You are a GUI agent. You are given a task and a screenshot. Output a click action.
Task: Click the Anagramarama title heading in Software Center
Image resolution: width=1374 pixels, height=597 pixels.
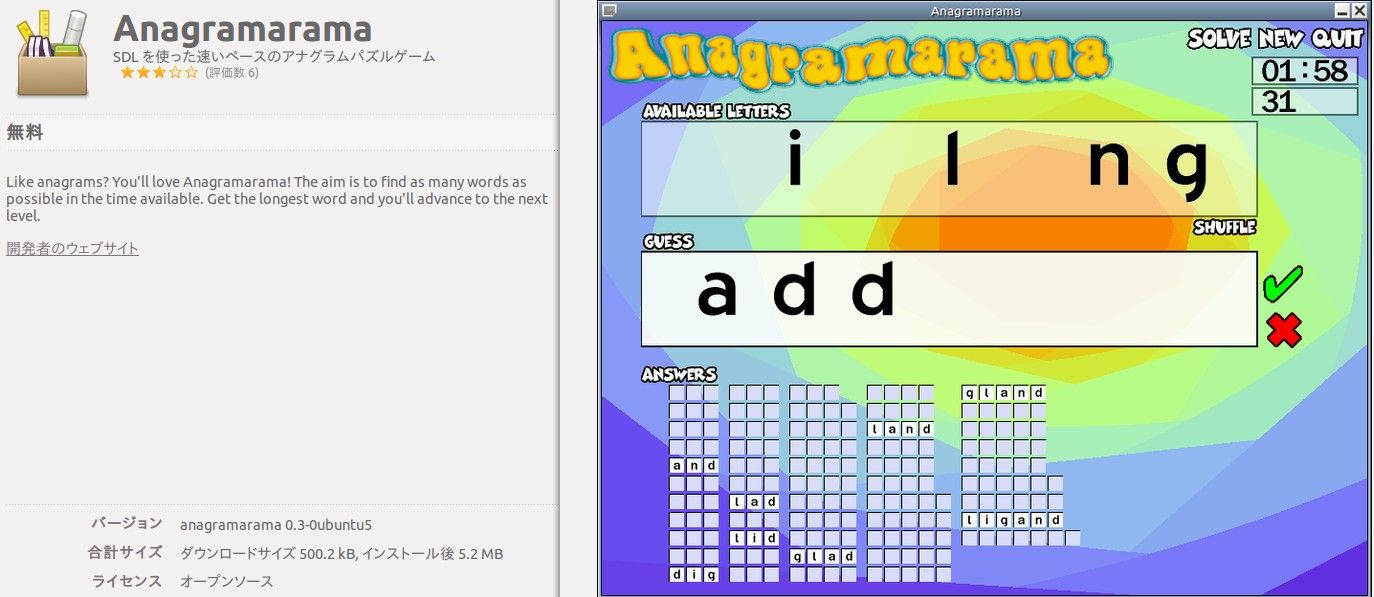[x=242, y=28]
